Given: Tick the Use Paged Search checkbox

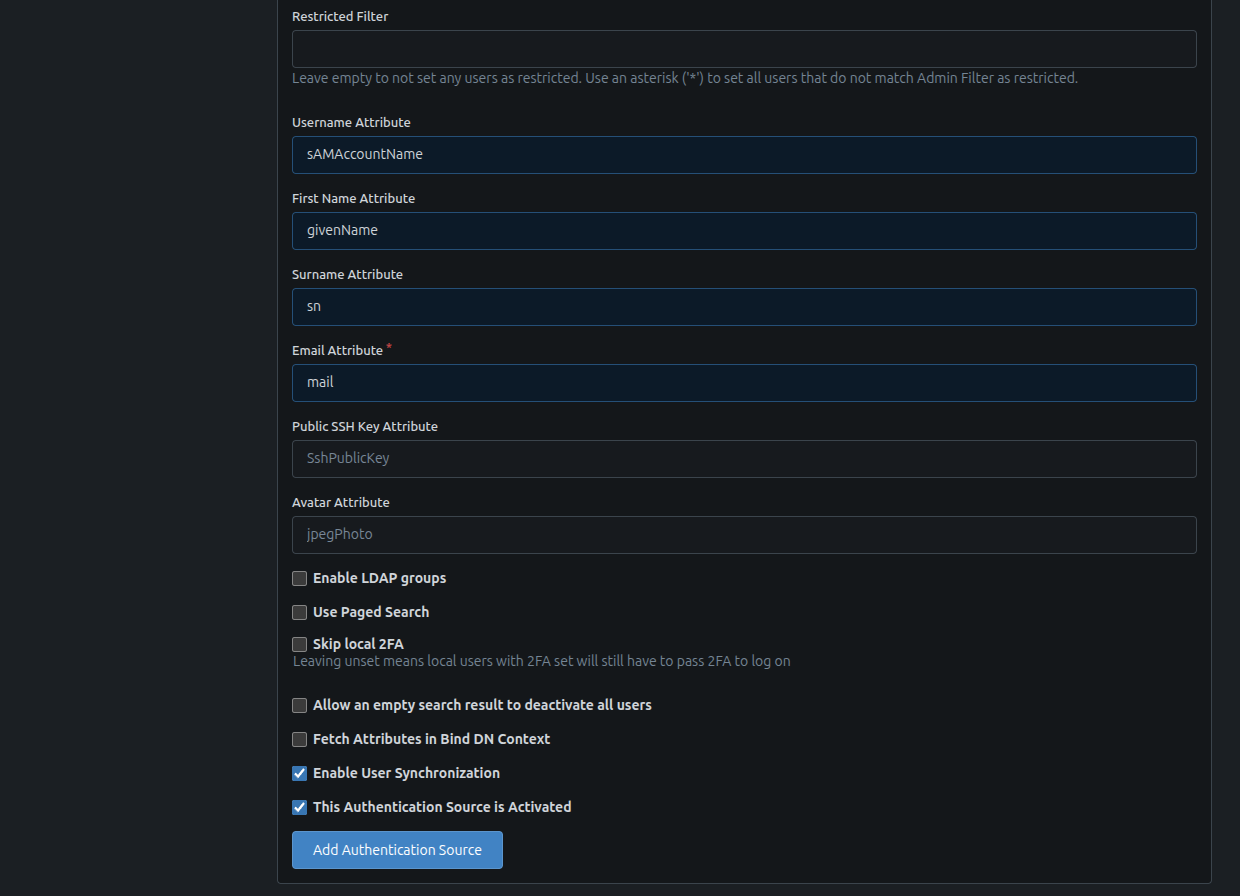Looking at the screenshot, I should pyautogui.click(x=299, y=612).
